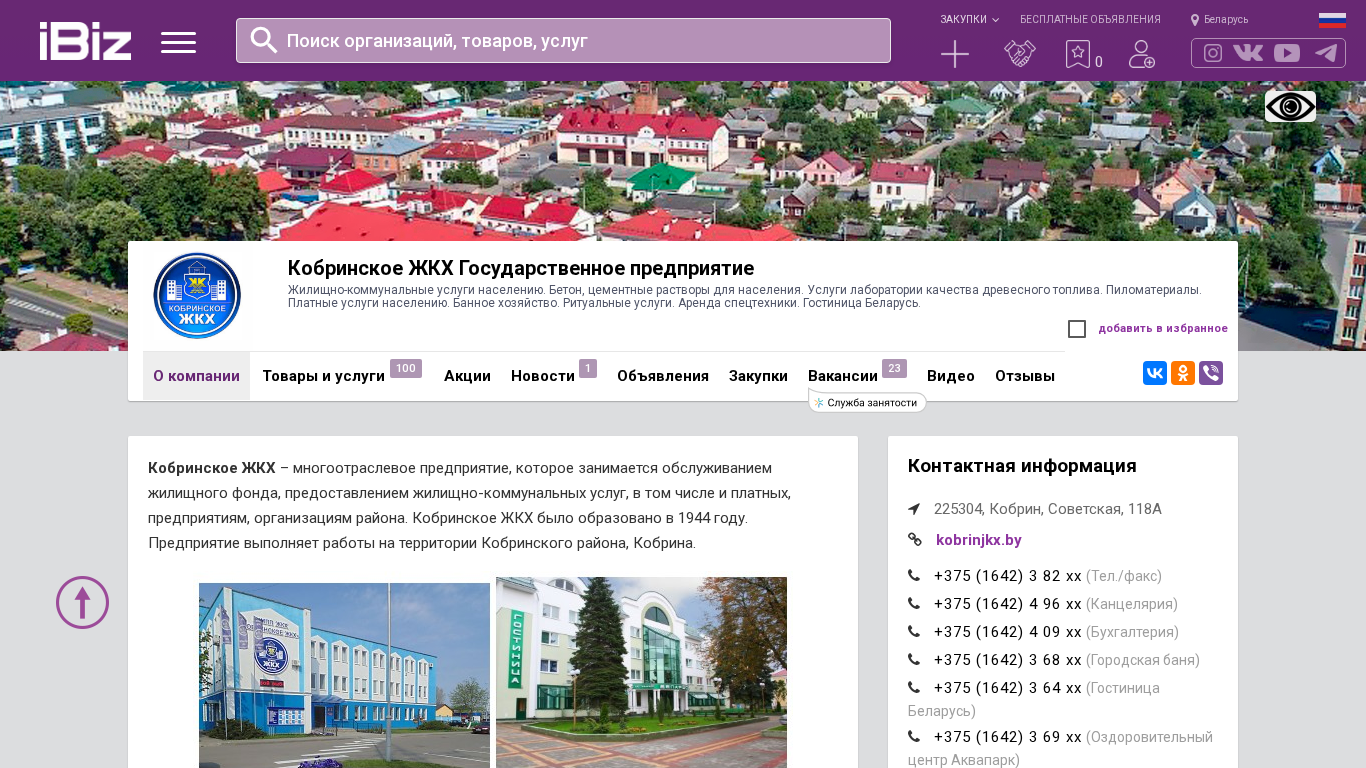Click the phone icon beside Бухгалтерия
Viewport: 1366px width, 768px height.
click(x=914, y=632)
